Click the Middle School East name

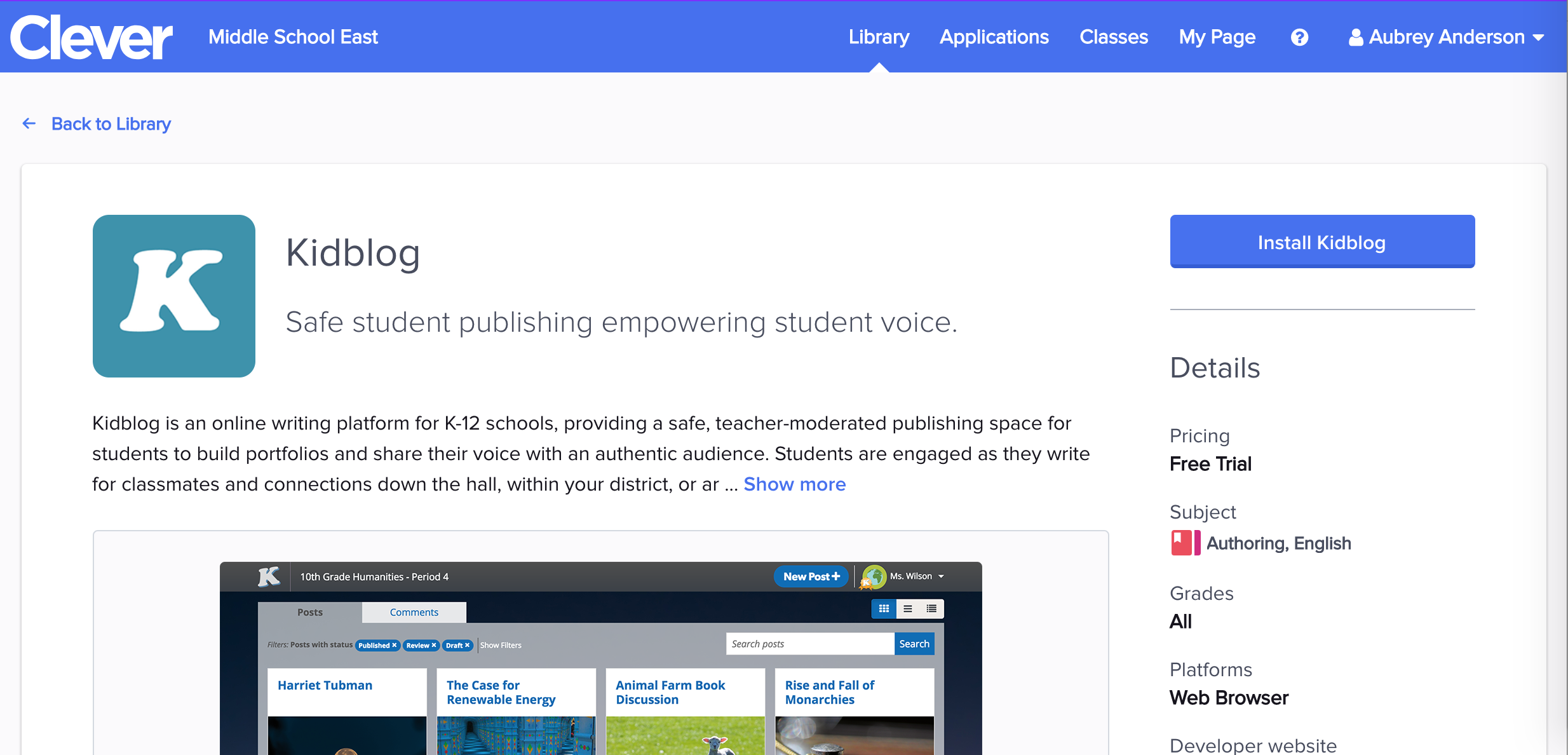pyautogui.click(x=293, y=37)
